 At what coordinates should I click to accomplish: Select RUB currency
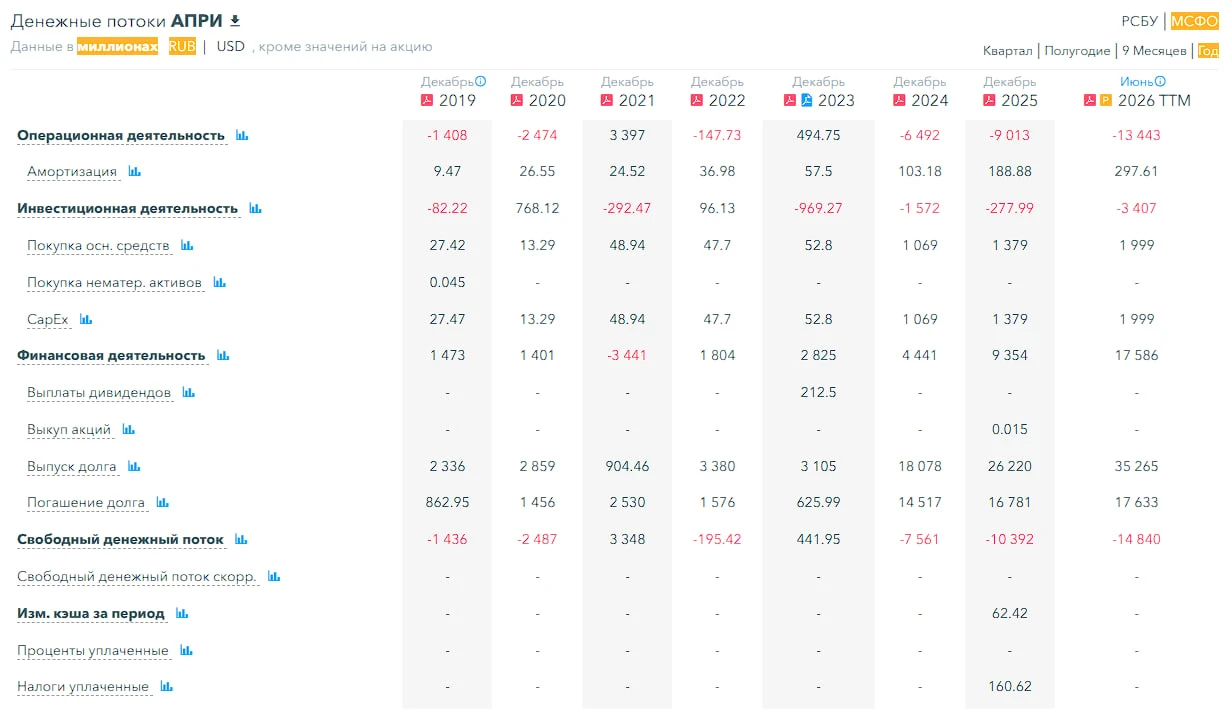[x=182, y=46]
